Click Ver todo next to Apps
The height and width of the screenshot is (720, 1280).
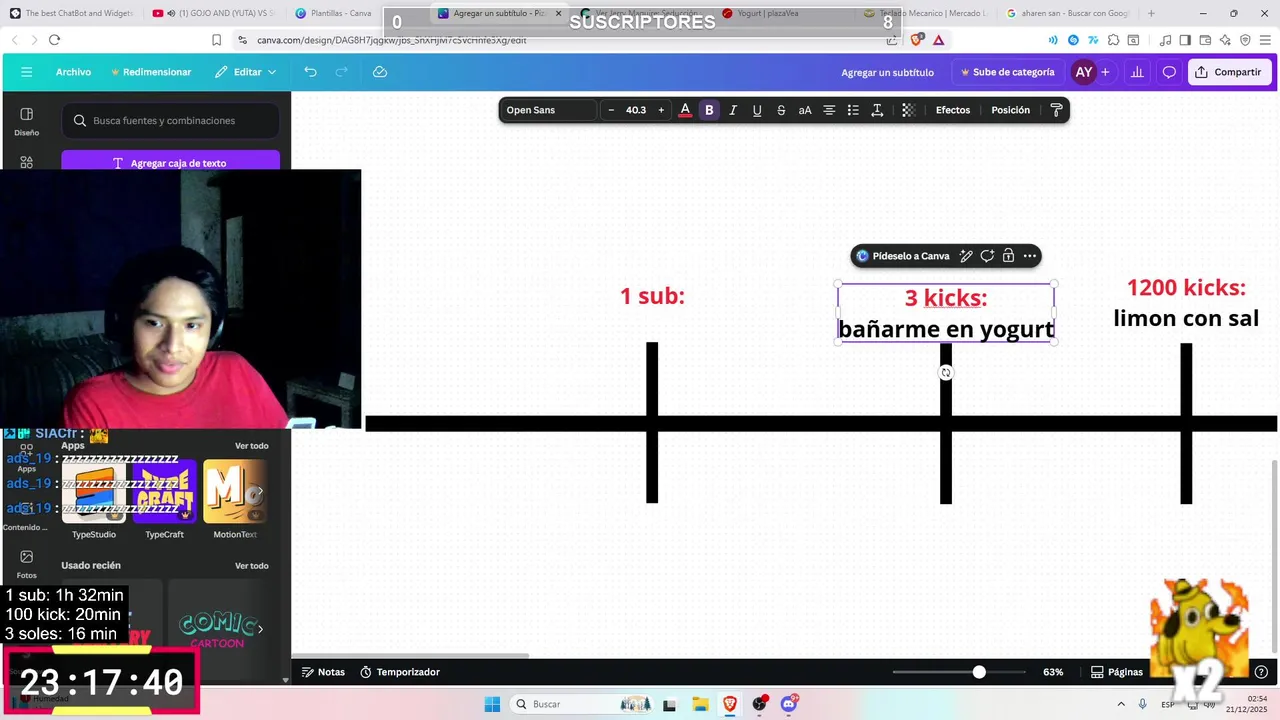[x=251, y=446]
